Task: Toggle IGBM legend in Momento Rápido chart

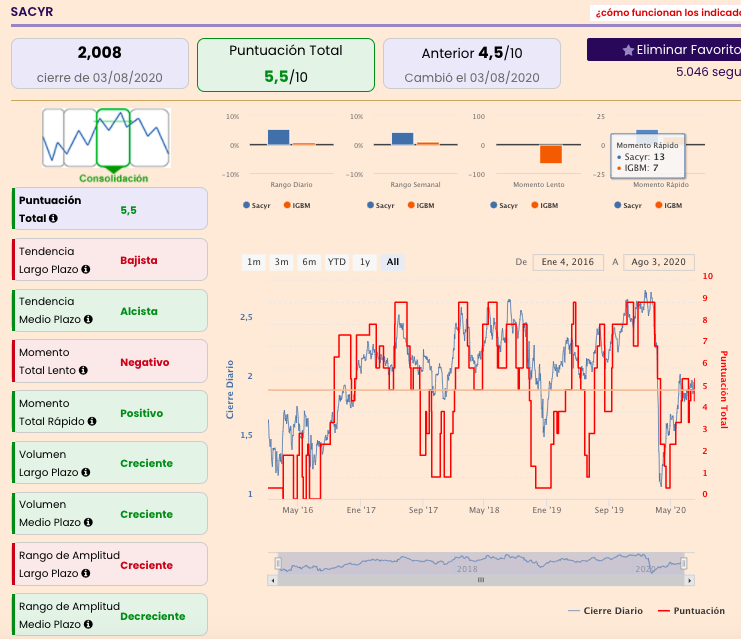Action: [x=669, y=205]
